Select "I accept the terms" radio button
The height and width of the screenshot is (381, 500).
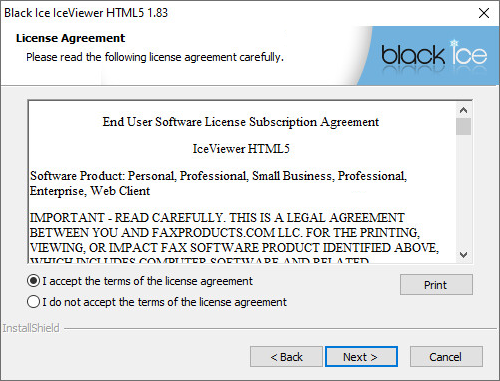[34, 281]
